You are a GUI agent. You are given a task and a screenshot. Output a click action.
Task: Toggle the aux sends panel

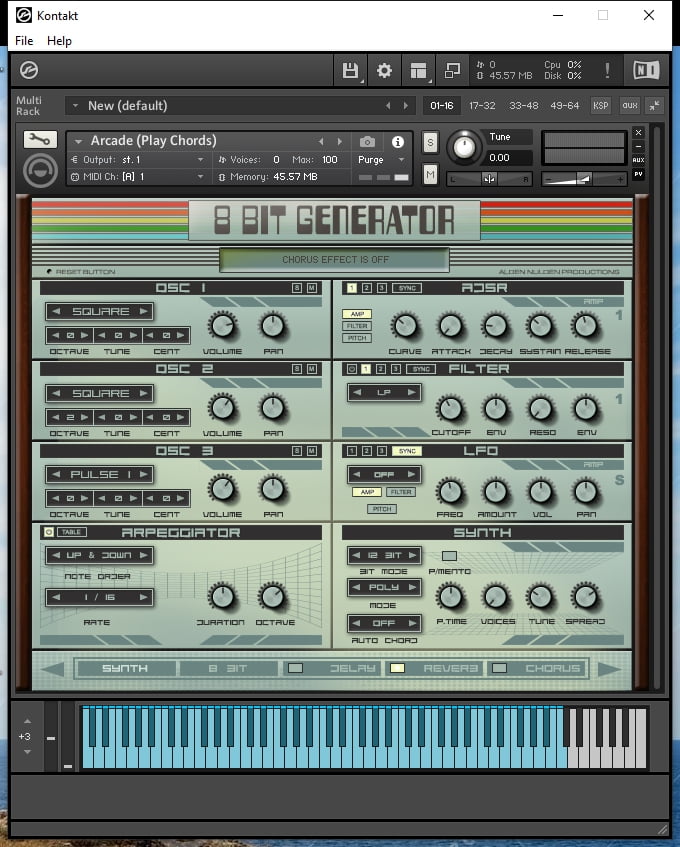(630, 106)
